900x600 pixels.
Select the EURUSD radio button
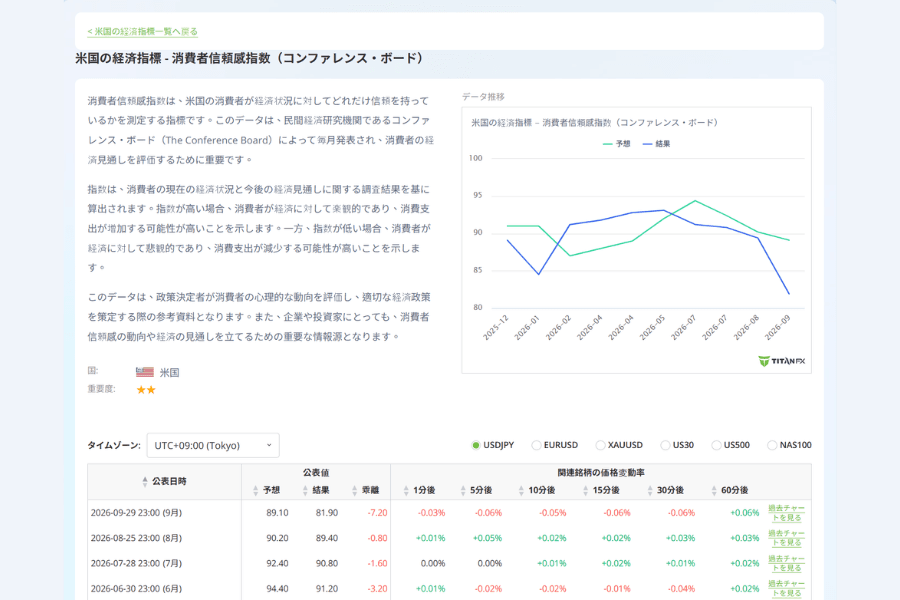coord(536,445)
